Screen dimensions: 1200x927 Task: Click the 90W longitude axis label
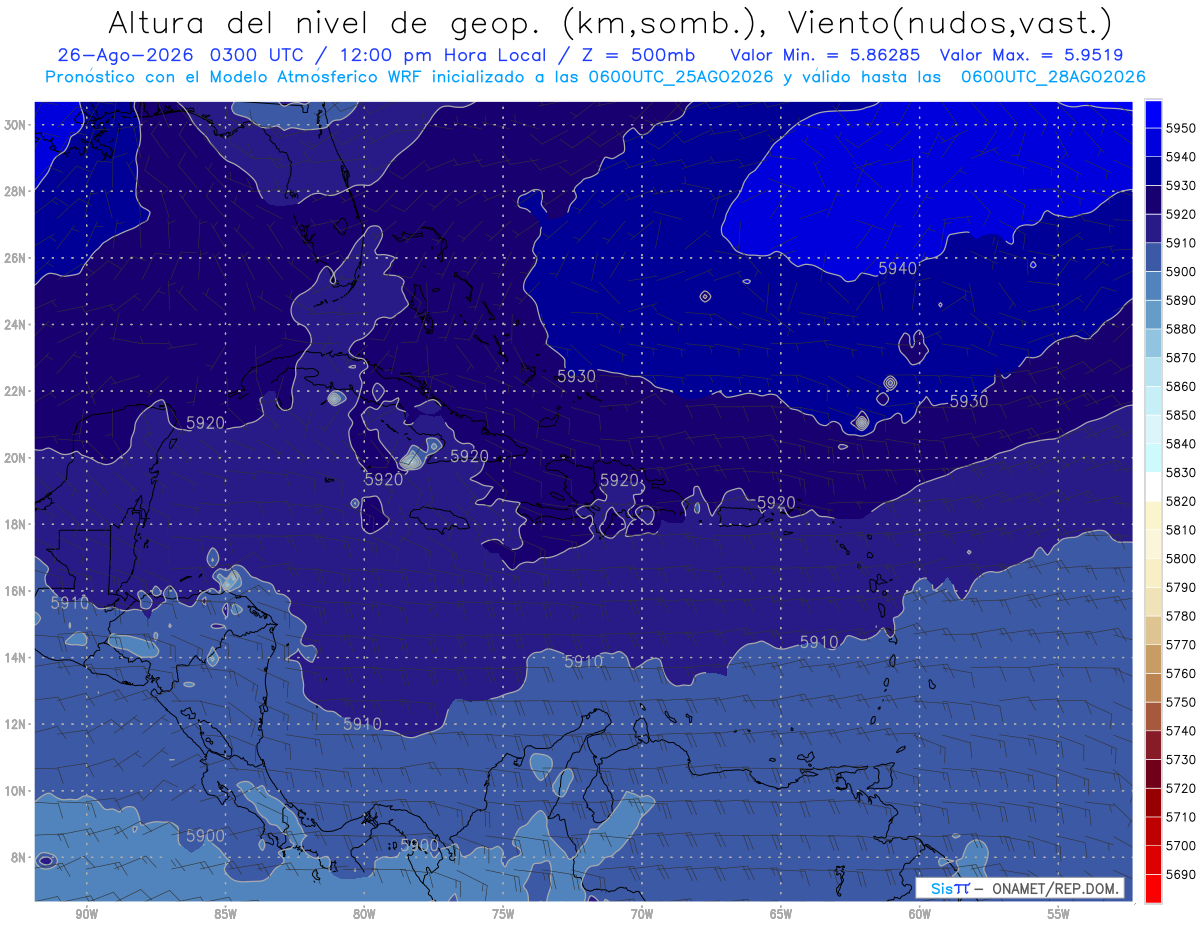tap(87, 915)
